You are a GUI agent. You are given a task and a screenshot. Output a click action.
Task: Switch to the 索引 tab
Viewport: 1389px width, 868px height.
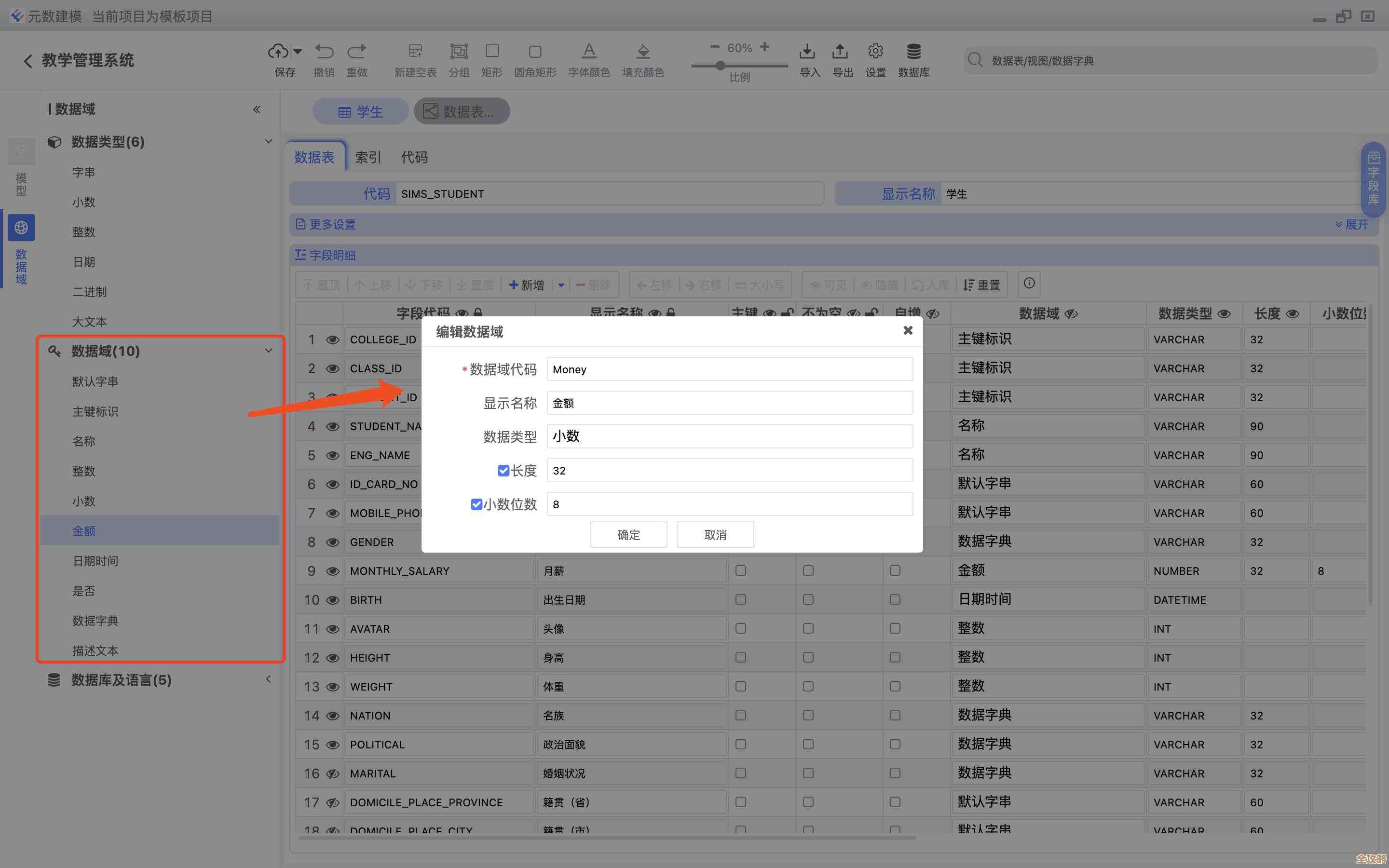point(368,157)
